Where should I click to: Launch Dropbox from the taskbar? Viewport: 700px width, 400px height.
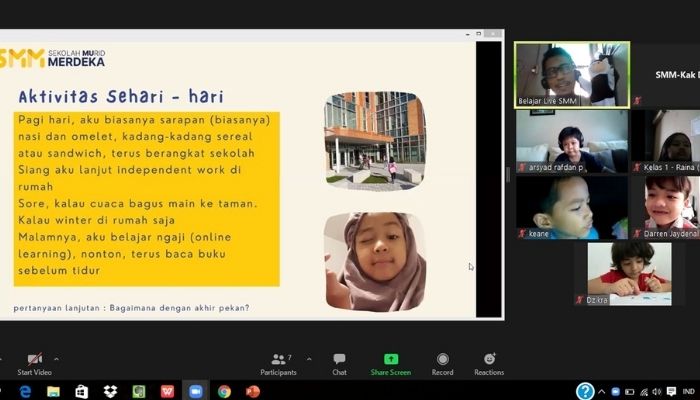tap(110, 391)
